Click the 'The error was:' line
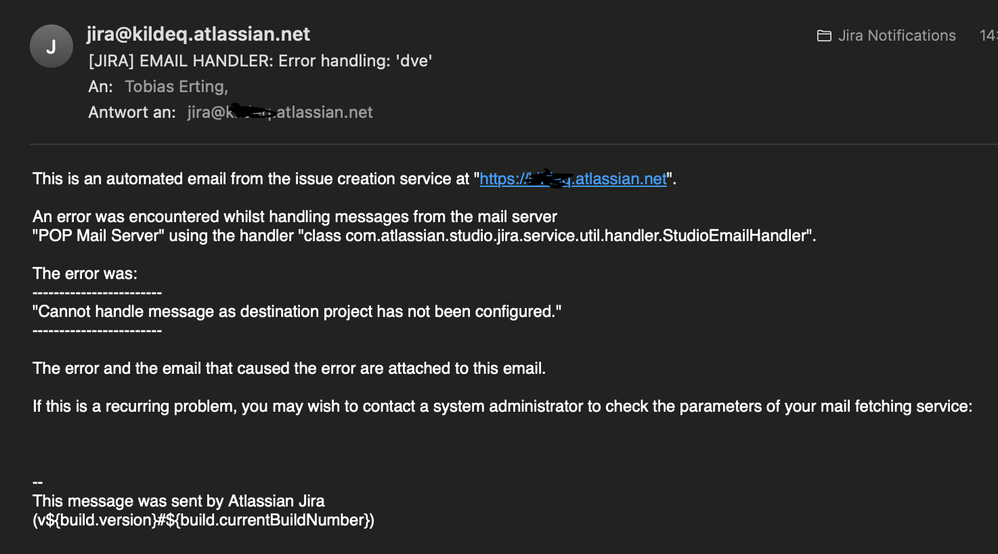The width and height of the screenshot is (998, 554). point(85,274)
